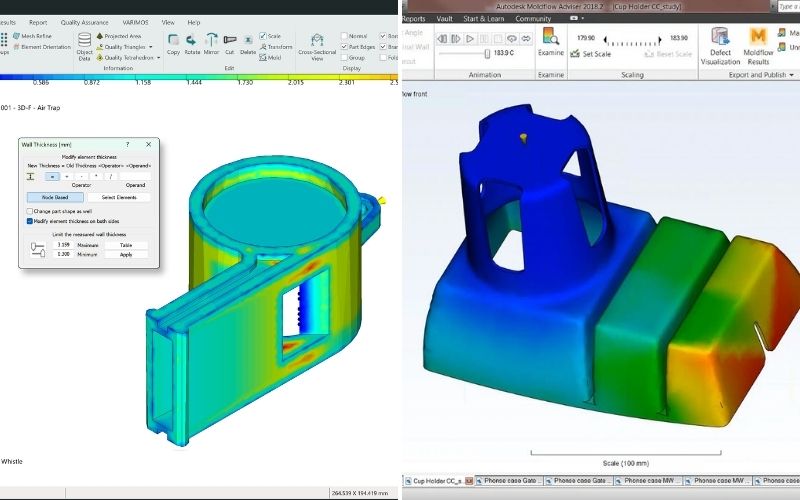
Task: Toggle the Part Edges display checkbox
Action: click(x=344, y=47)
